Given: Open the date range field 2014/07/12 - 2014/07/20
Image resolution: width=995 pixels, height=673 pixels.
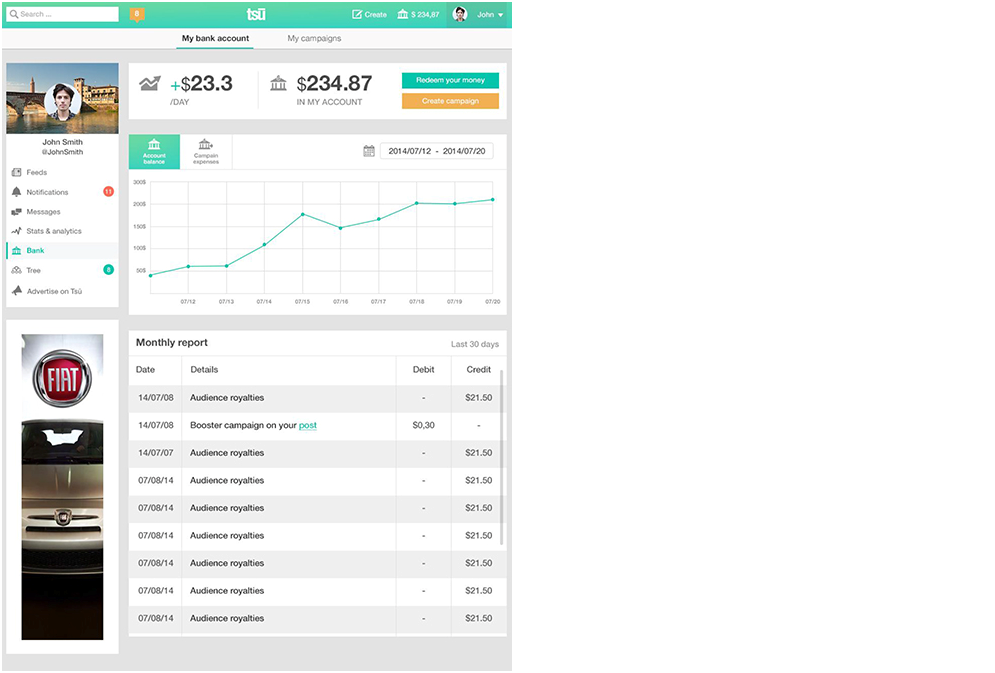Looking at the screenshot, I should pyautogui.click(x=437, y=151).
